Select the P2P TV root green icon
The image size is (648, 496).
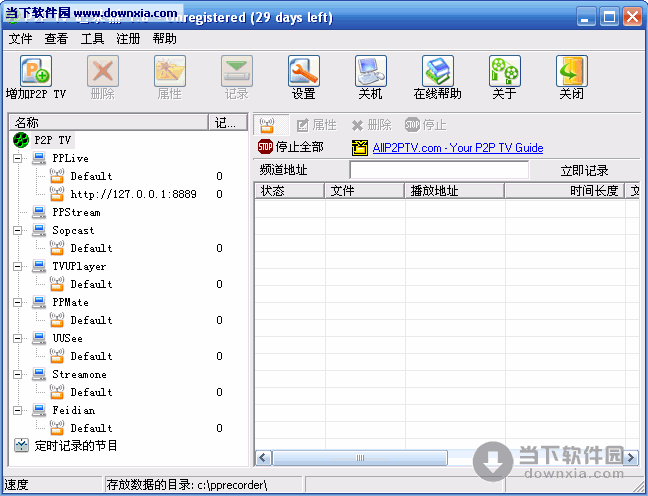[21, 140]
